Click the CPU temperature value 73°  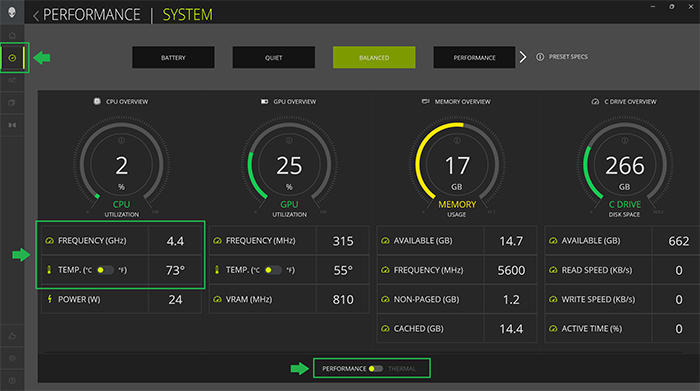(175, 270)
